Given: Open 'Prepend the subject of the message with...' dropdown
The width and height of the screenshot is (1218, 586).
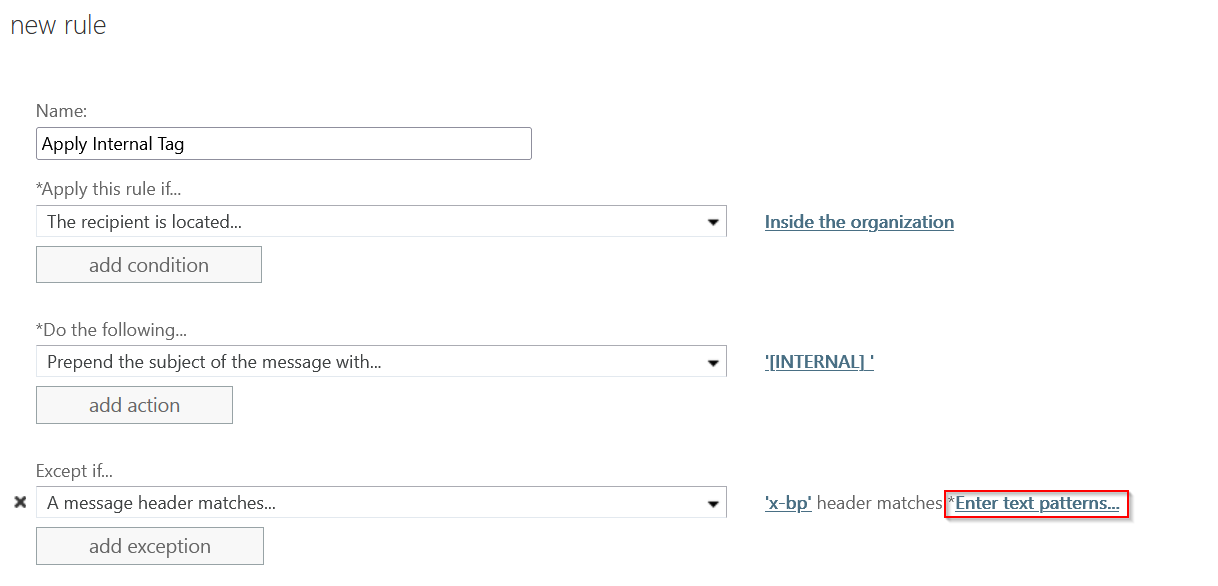Looking at the screenshot, I should tap(370, 362).
